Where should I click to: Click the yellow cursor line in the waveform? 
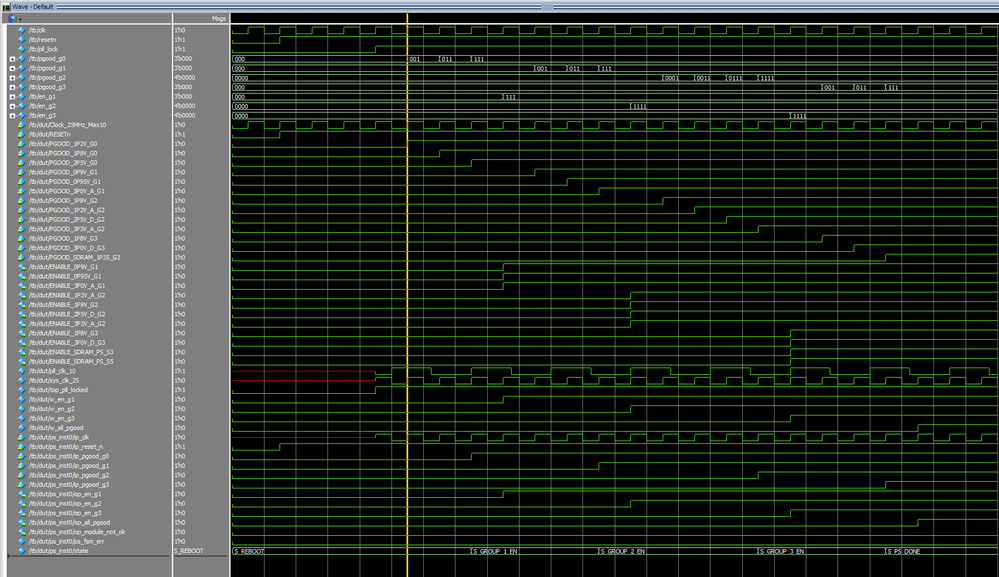pyautogui.click(x=408, y=300)
